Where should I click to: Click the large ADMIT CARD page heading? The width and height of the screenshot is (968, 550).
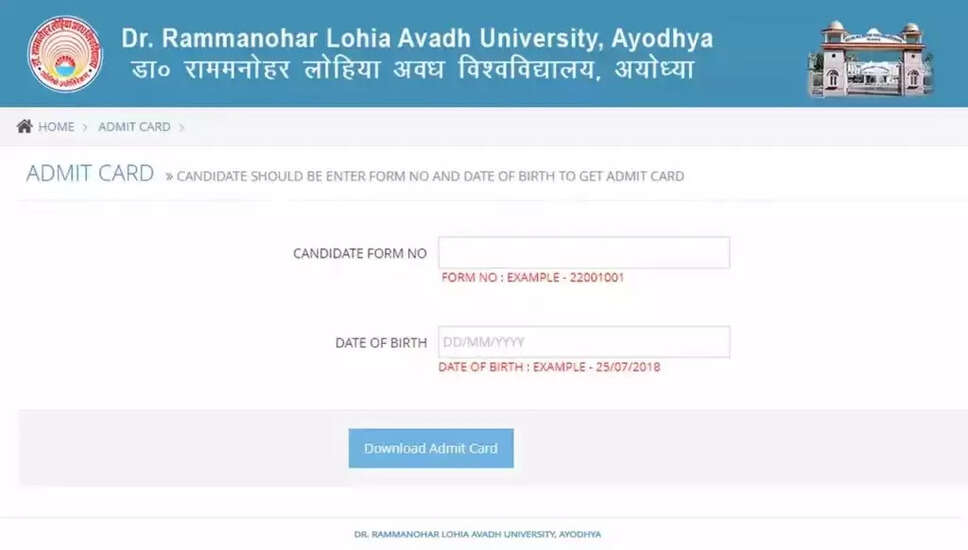pos(90,174)
